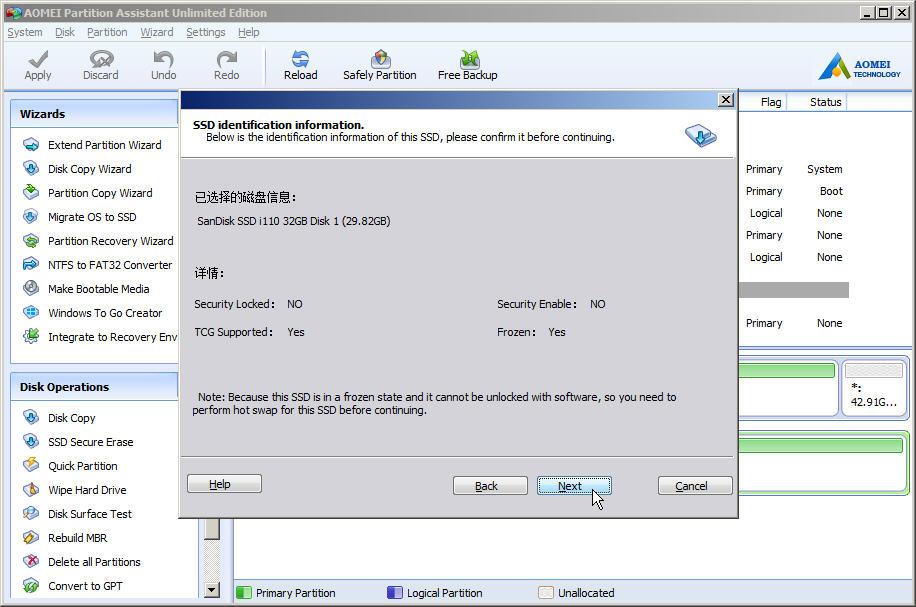916x607 pixels.
Task: Click the Next button in dialog
Action: click(574, 485)
